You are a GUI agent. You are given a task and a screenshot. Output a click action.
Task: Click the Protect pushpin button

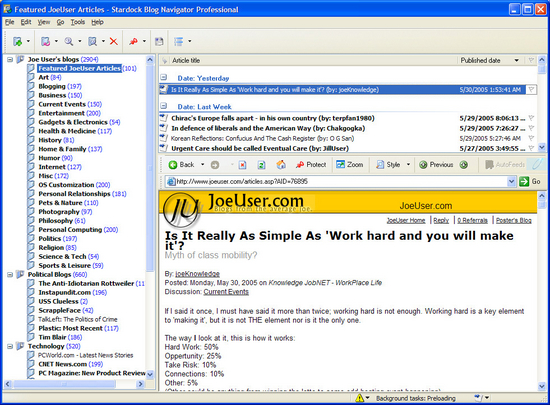(311, 164)
